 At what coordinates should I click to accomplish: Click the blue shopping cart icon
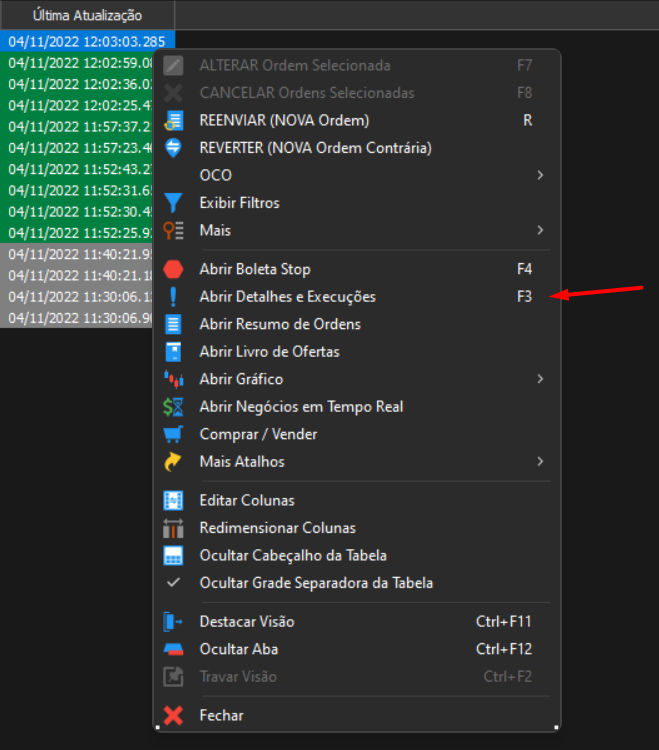[173, 434]
